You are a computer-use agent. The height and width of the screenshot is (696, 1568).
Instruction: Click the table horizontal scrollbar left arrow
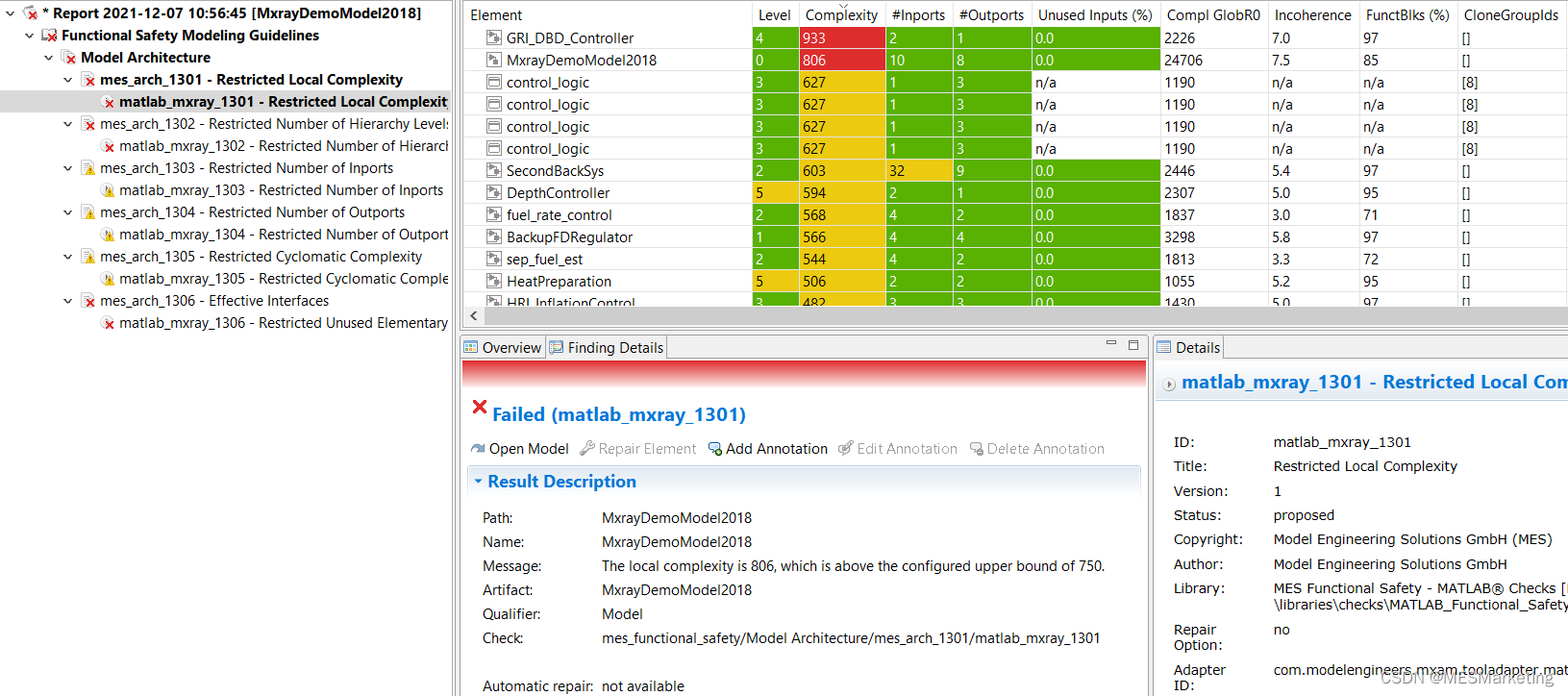[473, 315]
